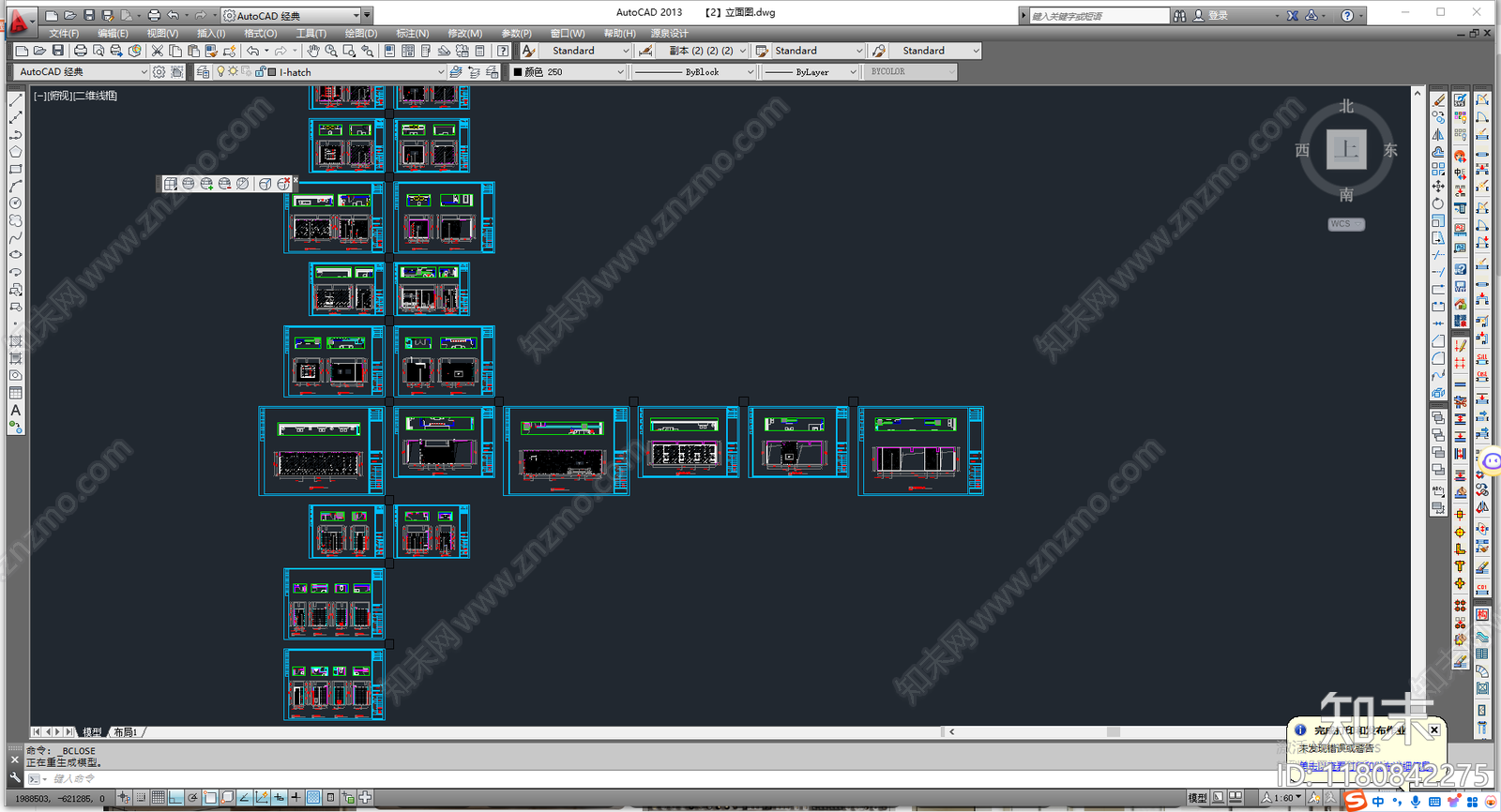Click the Plot printer icon in the standard toolbar

pos(81,51)
